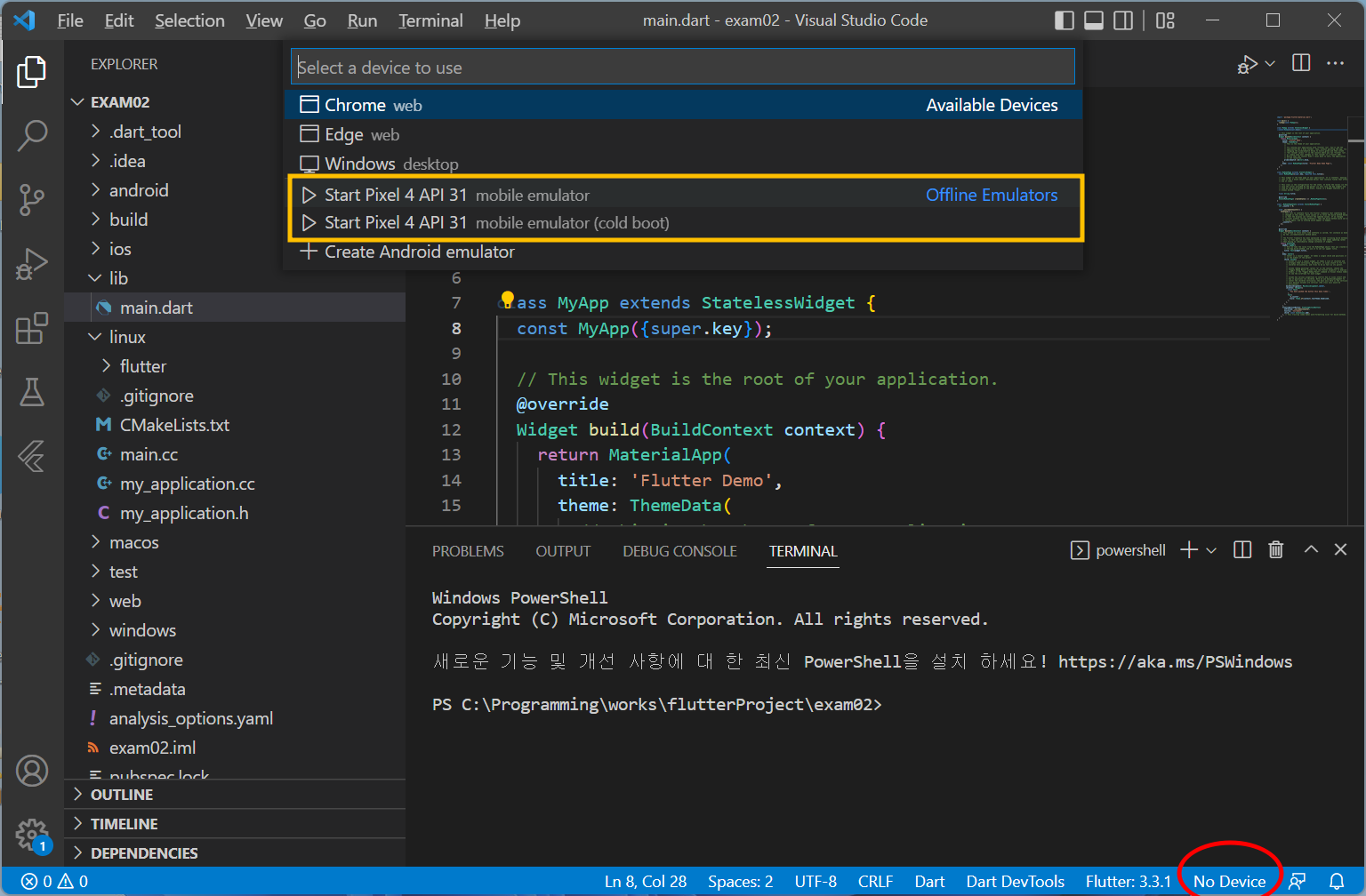Viewport: 1366px width, 896px height.
Task: Open notifications bell in status bar
Action: 1337,881
